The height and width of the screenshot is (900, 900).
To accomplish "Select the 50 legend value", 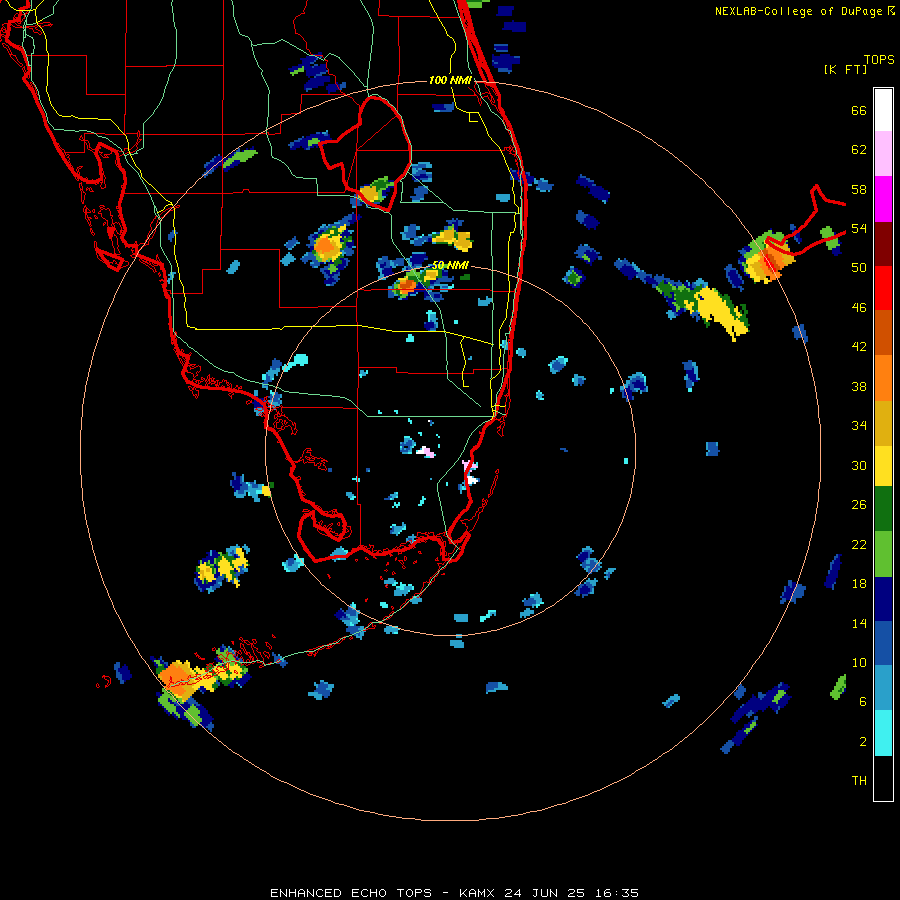I will pyautogui.click(x=859, y=268).
